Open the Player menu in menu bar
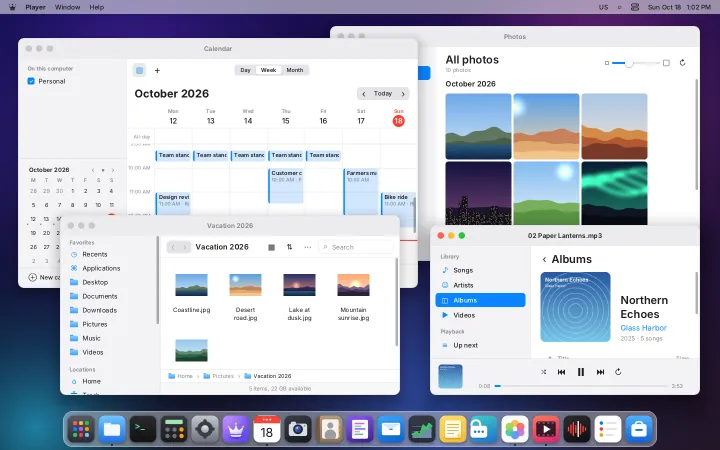Screen dimensions: 720x450 (x=35, y=7)
